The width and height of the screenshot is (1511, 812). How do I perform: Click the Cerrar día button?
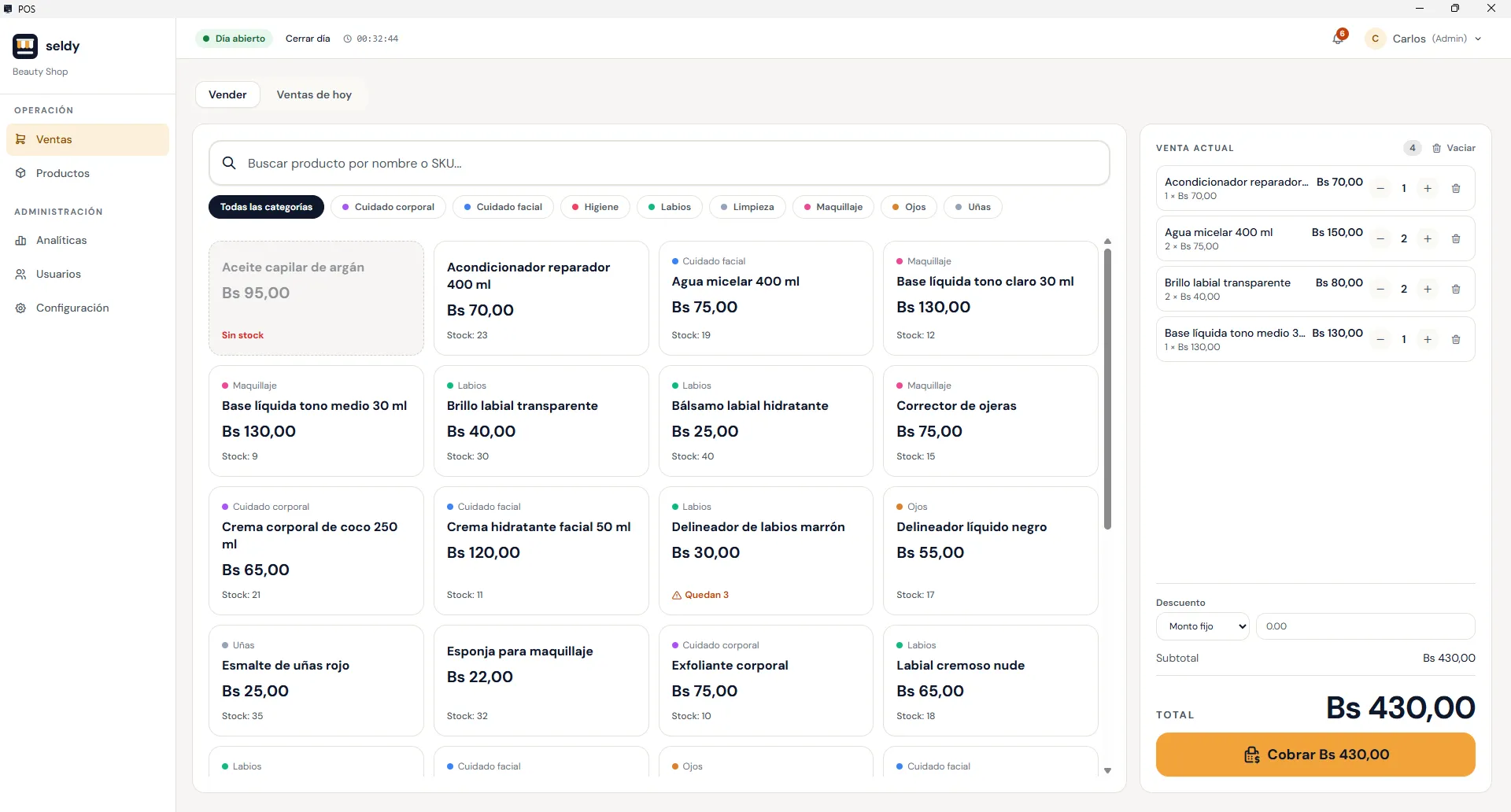click(308, 39)
